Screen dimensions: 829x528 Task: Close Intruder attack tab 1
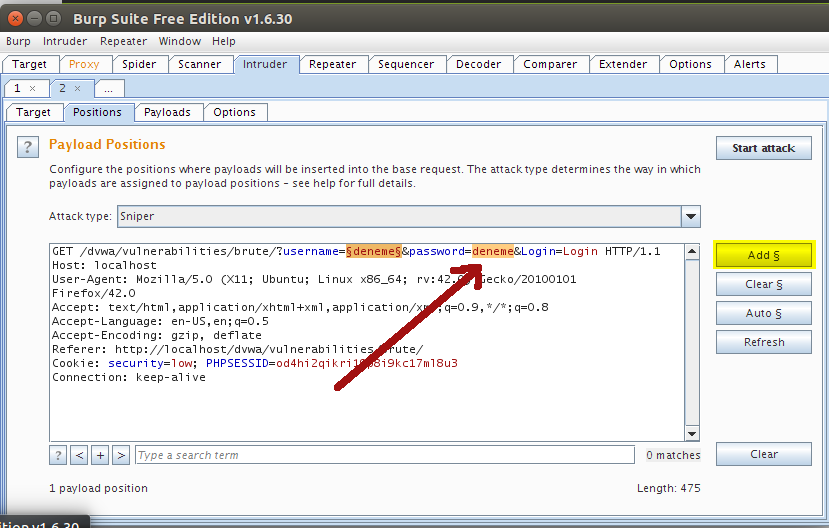pyautogui.click(x=33, y=89)
